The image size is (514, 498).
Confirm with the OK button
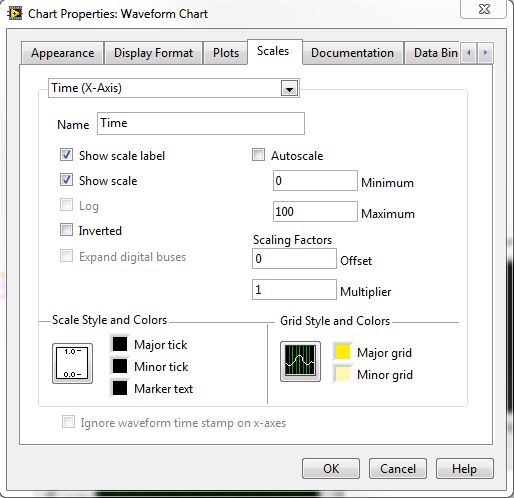tap(331, 469)
